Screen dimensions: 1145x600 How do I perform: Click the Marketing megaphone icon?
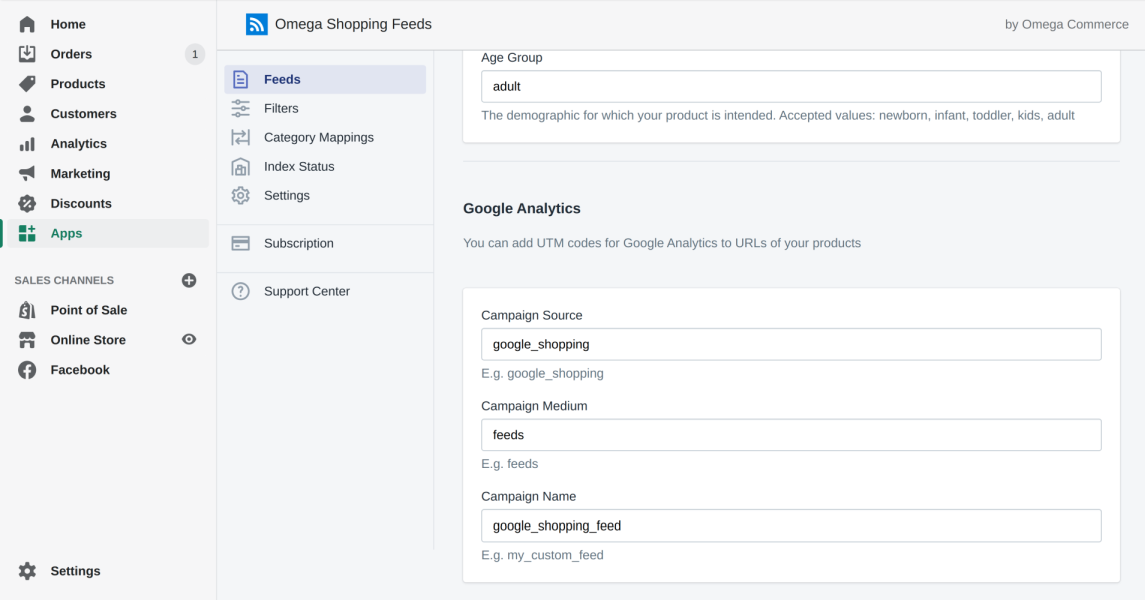point(27,174)
